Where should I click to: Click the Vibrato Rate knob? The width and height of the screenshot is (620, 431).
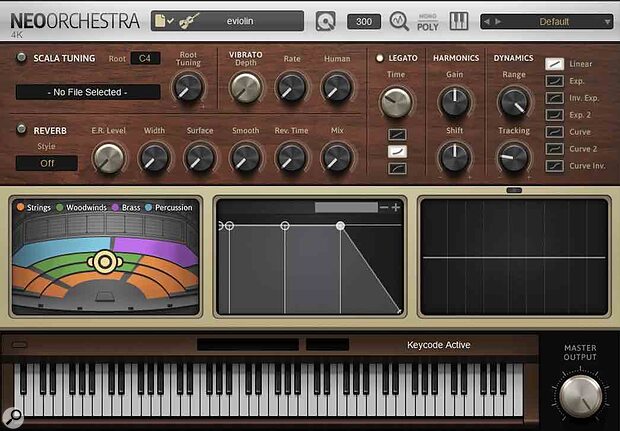(x=291, y=87)
